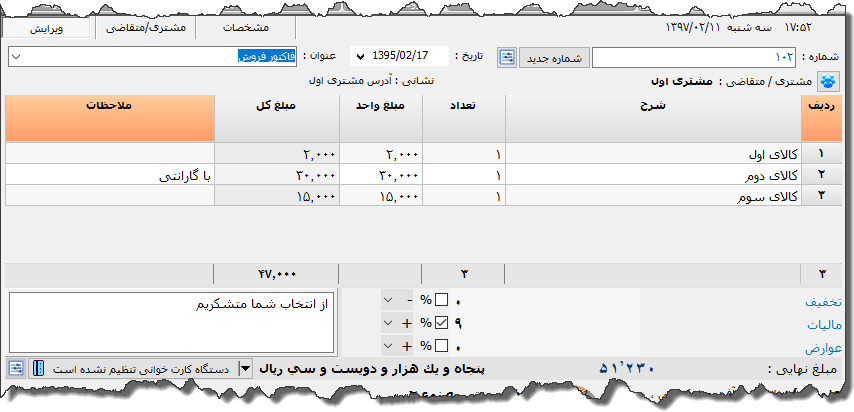Viewport: 854px width, 412px height.
Task: Click the address text آدرس مشتری اول
Action: click(x=349, y=82)
